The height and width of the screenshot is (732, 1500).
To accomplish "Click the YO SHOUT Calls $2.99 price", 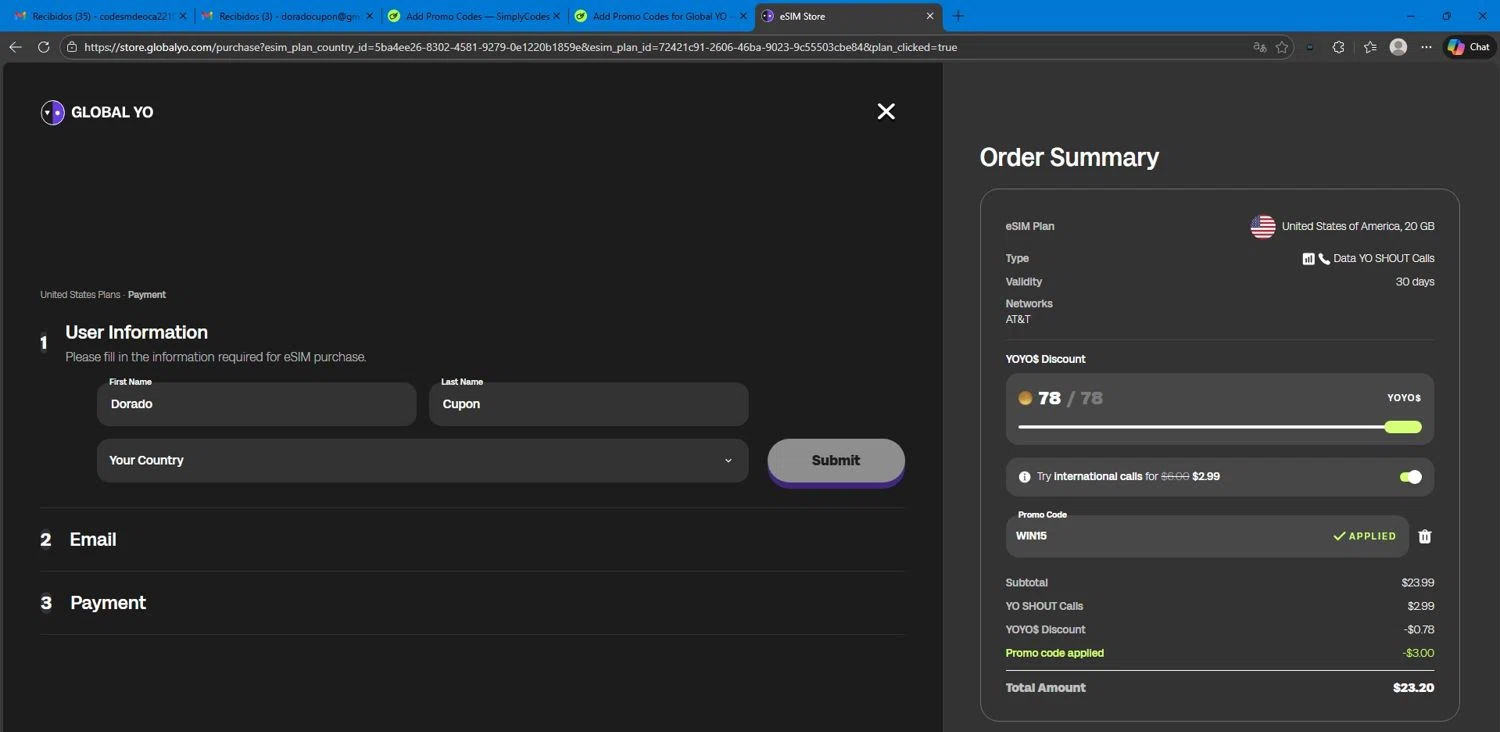I will coord(1421,606).
